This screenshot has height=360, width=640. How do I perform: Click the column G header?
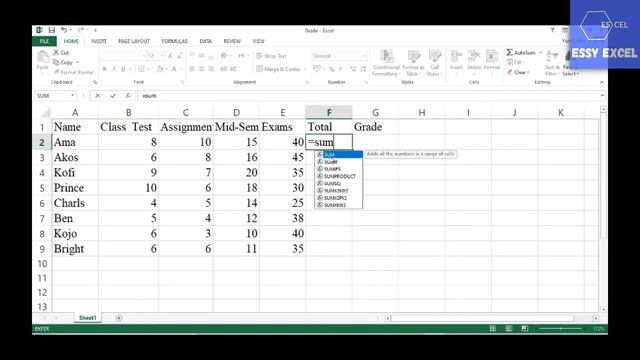coord(376,112)
